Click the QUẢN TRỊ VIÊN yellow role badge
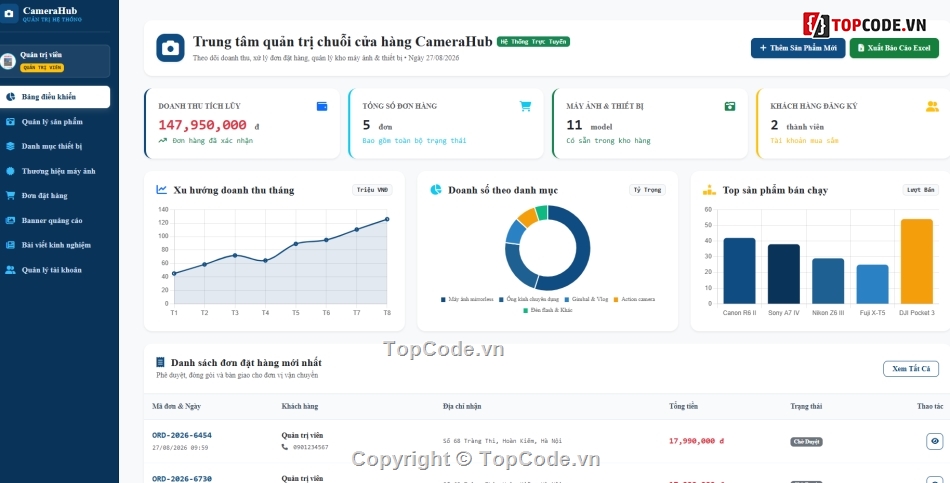950x483 pixels. tap(42, 68)
